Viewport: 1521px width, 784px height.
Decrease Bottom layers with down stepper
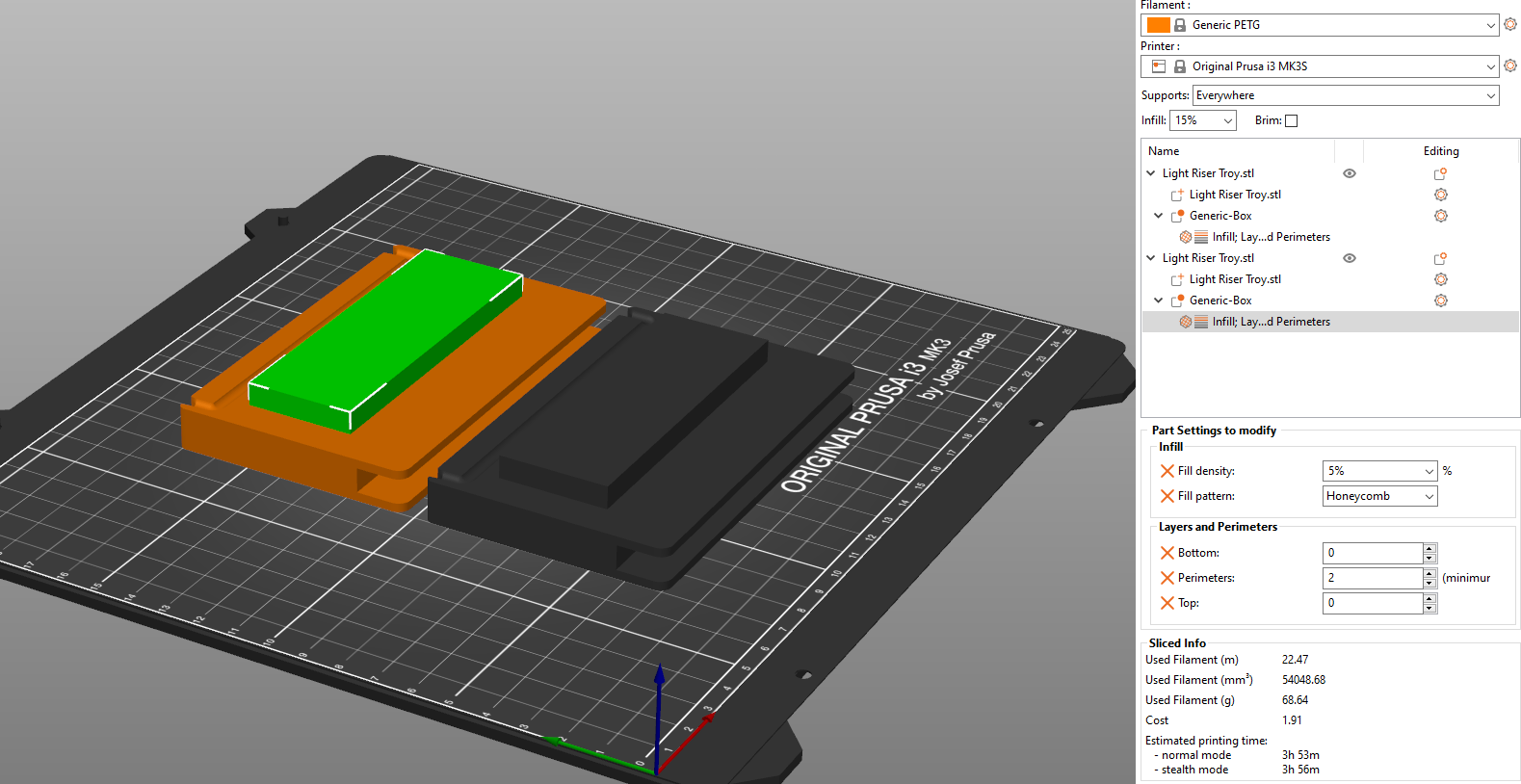point(1429,559)
